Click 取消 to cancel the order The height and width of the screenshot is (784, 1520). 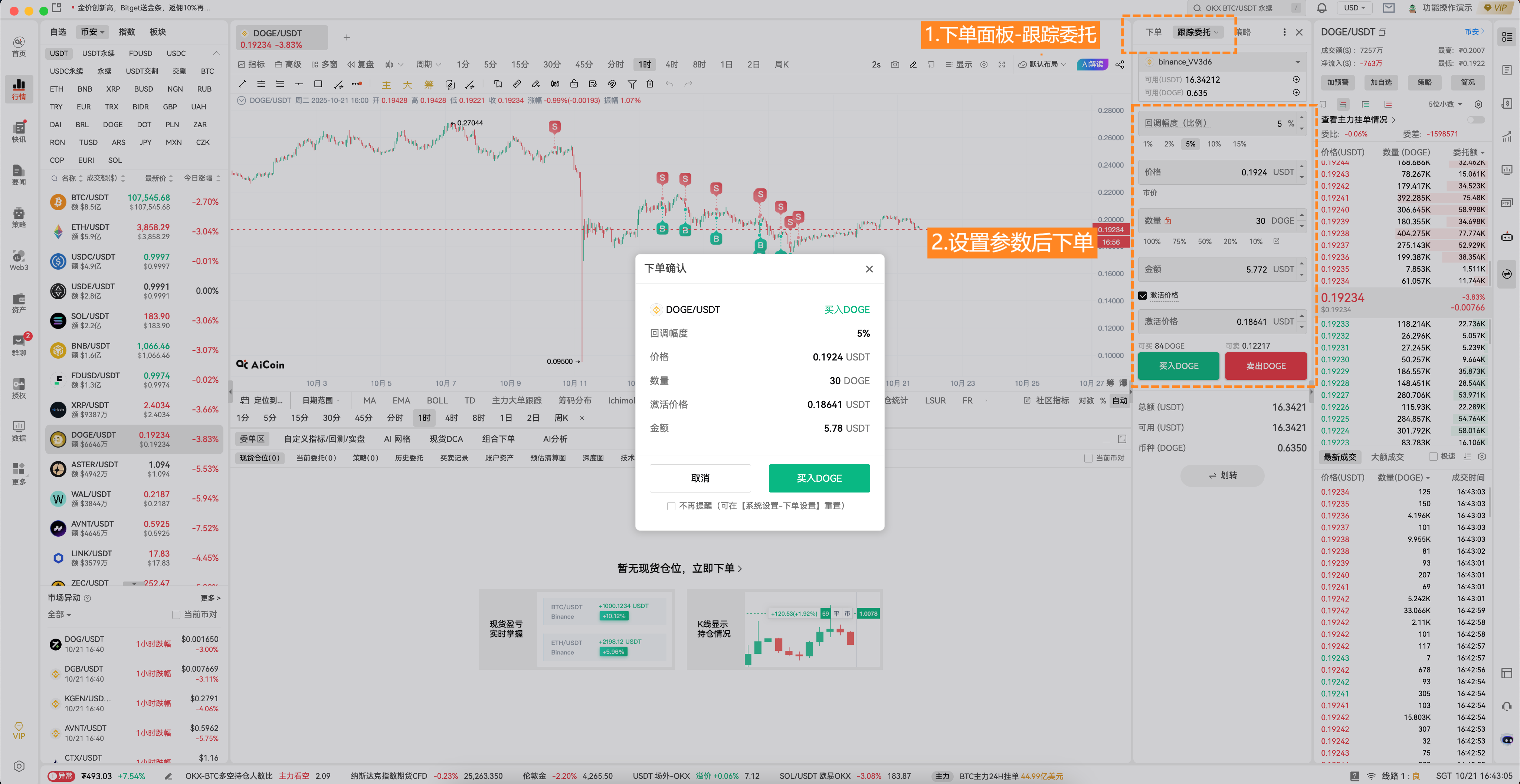pyautogui.click(x=700, y=478)
